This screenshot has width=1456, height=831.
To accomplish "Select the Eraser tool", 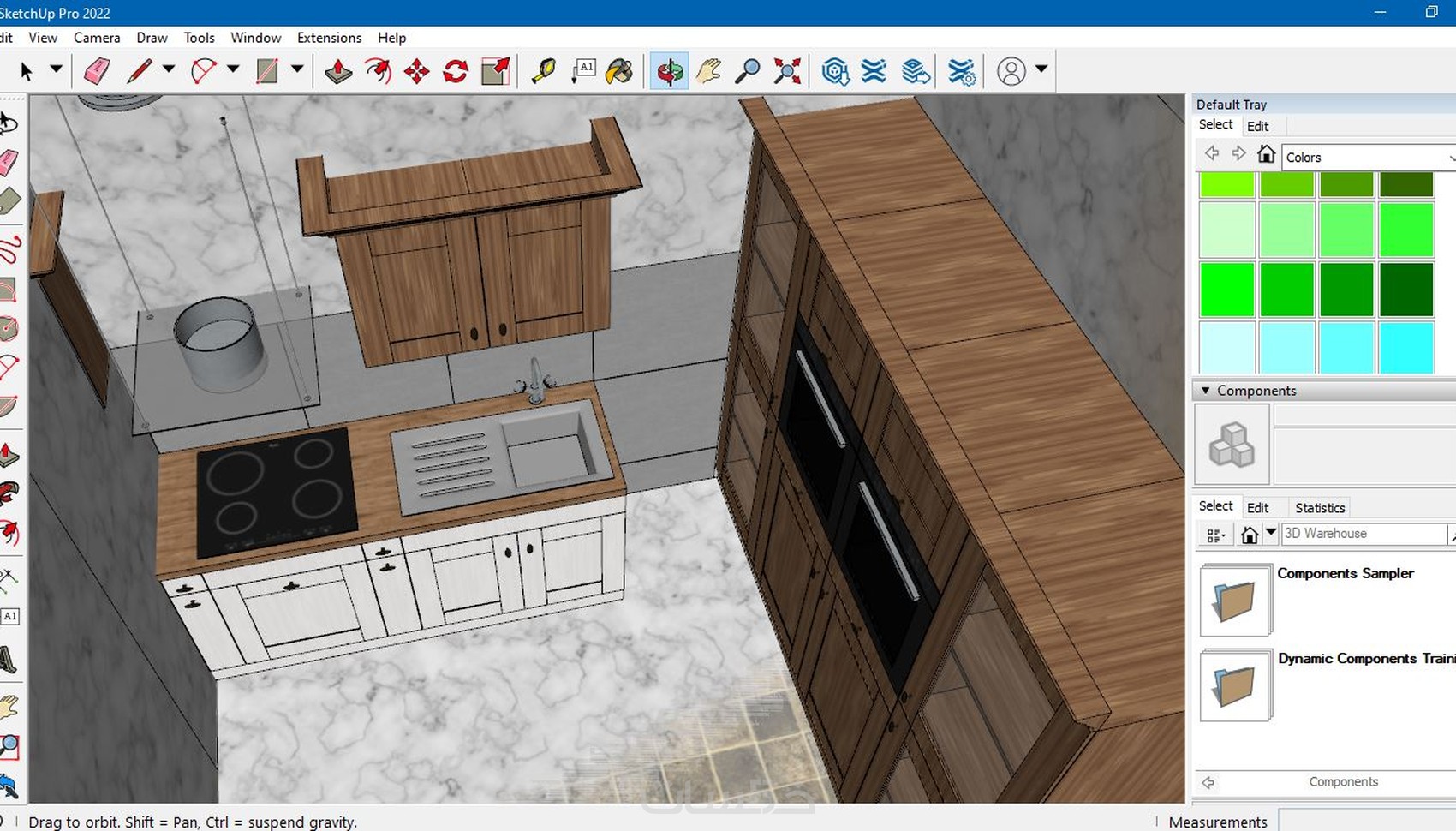I will (x=97, y=70).
